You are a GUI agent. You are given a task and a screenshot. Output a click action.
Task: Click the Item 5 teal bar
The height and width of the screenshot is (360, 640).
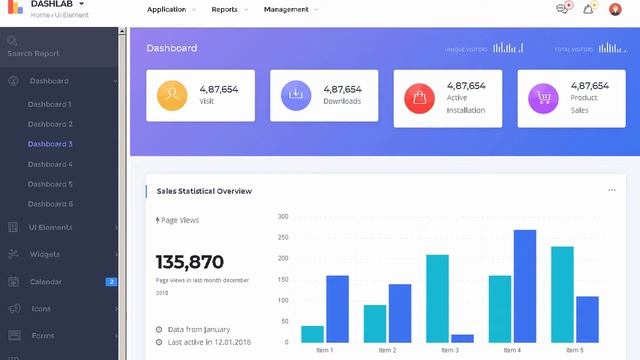pyautogui.click(x=562, y=294)
